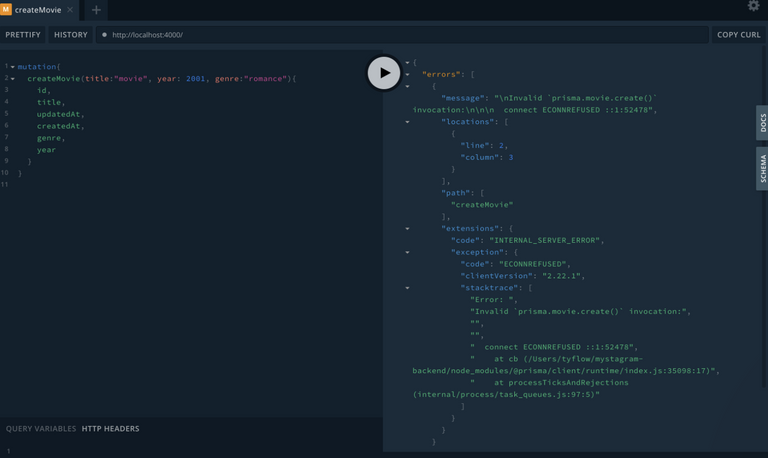The height and width of the screenshot is (458, 768).
Task: Open the SCHEMA side tab
Action: click(763, 169)
